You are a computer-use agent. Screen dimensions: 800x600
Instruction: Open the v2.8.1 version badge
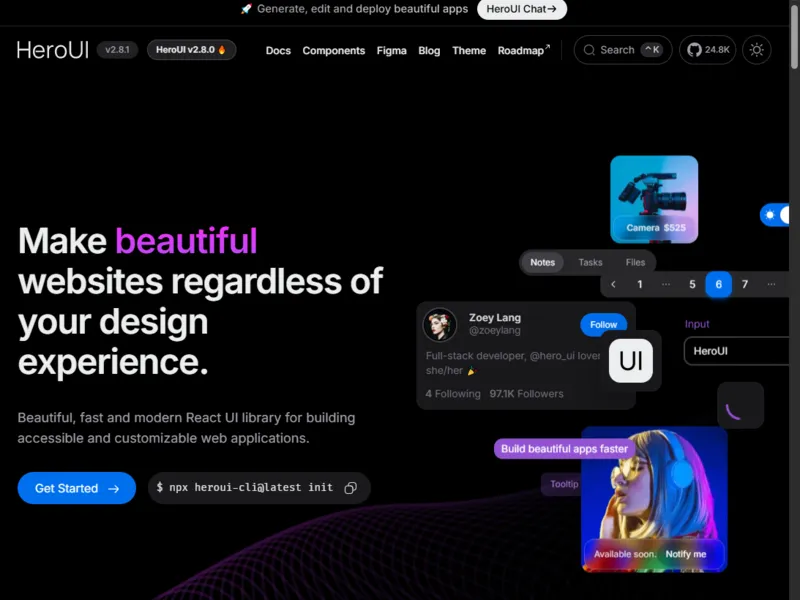pos(117,50)
